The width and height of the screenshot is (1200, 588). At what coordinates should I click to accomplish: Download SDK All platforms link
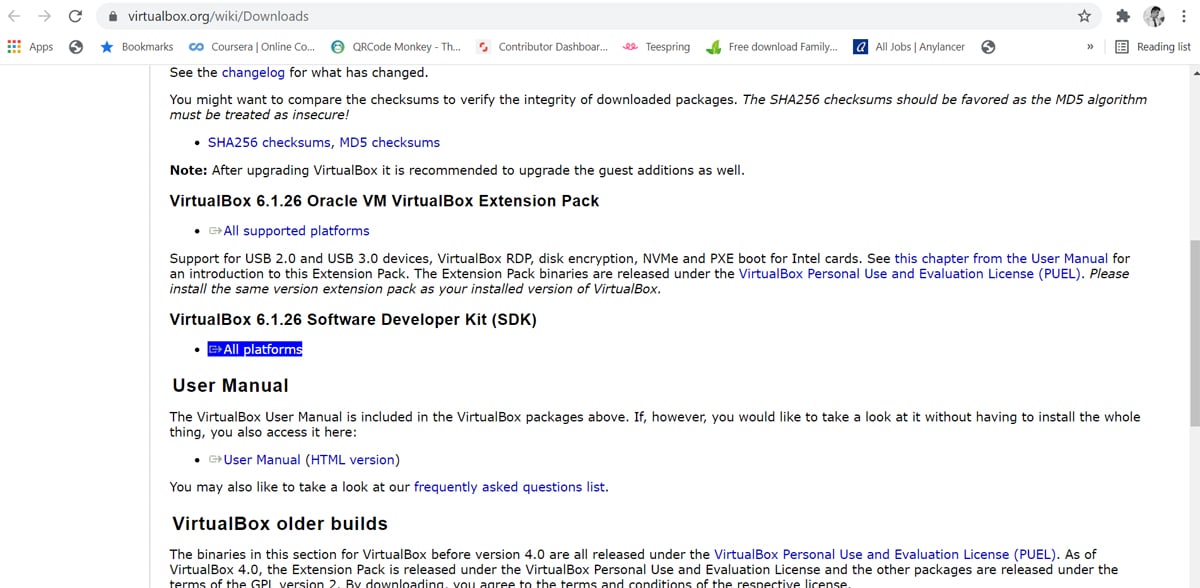point(255,350)
